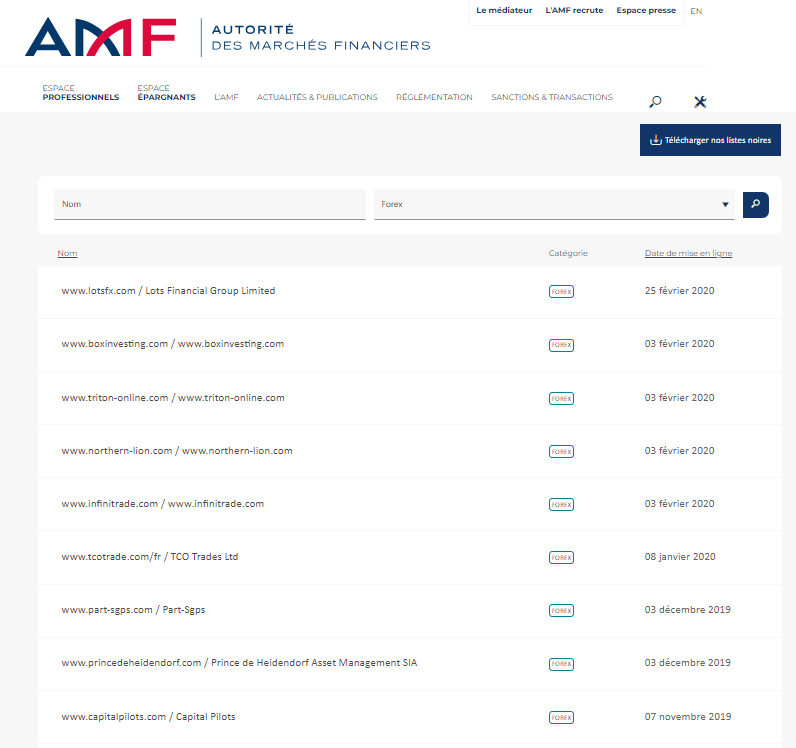Open the tools wrench icon
Screen dimensions: 796x748
(700, 101)
